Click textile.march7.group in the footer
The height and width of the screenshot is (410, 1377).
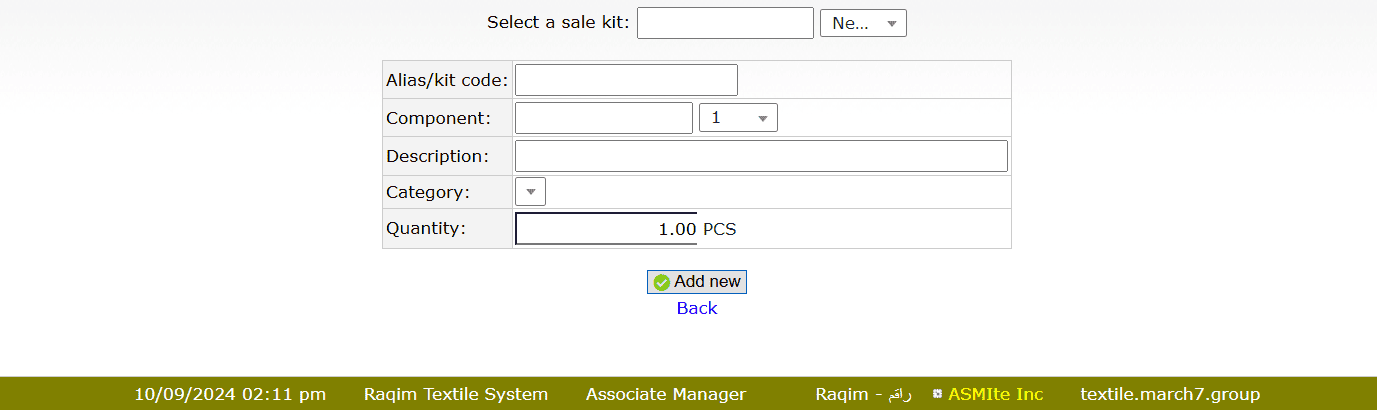coord(1170,394)
